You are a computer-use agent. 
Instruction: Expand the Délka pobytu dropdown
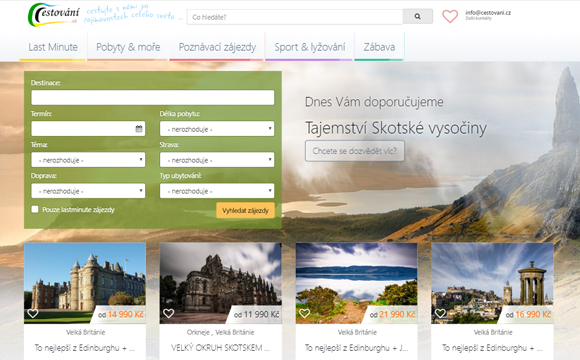(x=217, y=129)
